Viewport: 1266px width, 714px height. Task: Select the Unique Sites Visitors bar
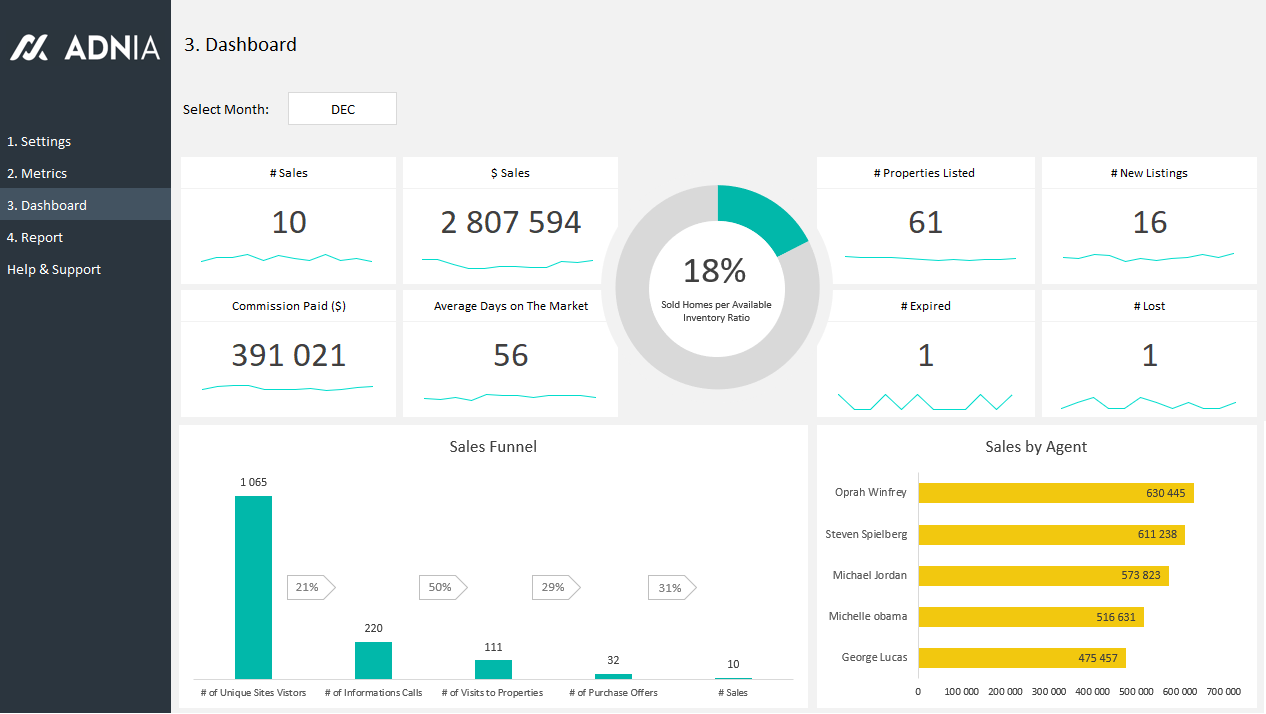[x=253, y=587]
